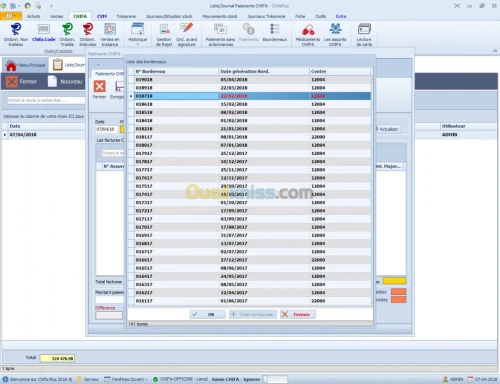Viewport: 500px width, 384px height.
Task: Switch to the Ventes tab
Action: (56, 16)
